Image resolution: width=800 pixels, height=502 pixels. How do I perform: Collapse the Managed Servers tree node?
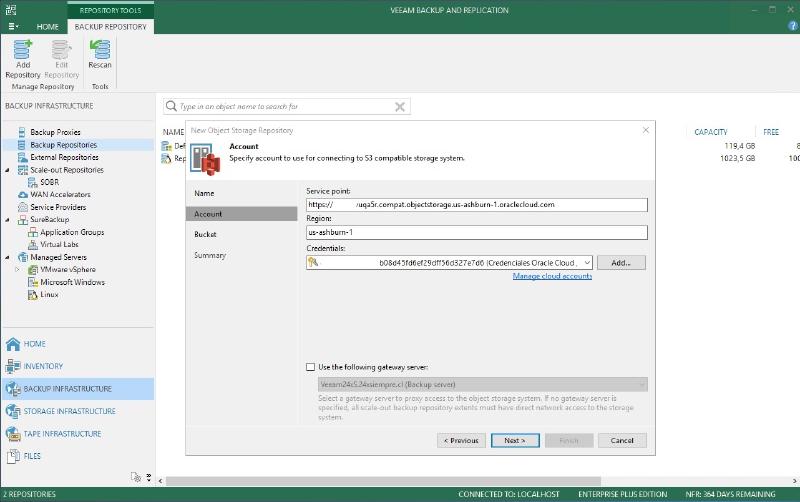pos(7,257)
